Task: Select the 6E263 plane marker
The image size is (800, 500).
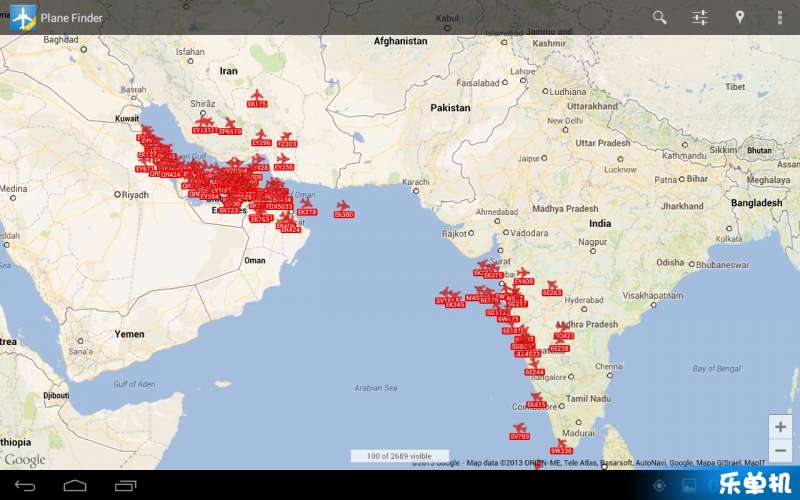Action: click(552, 288)
